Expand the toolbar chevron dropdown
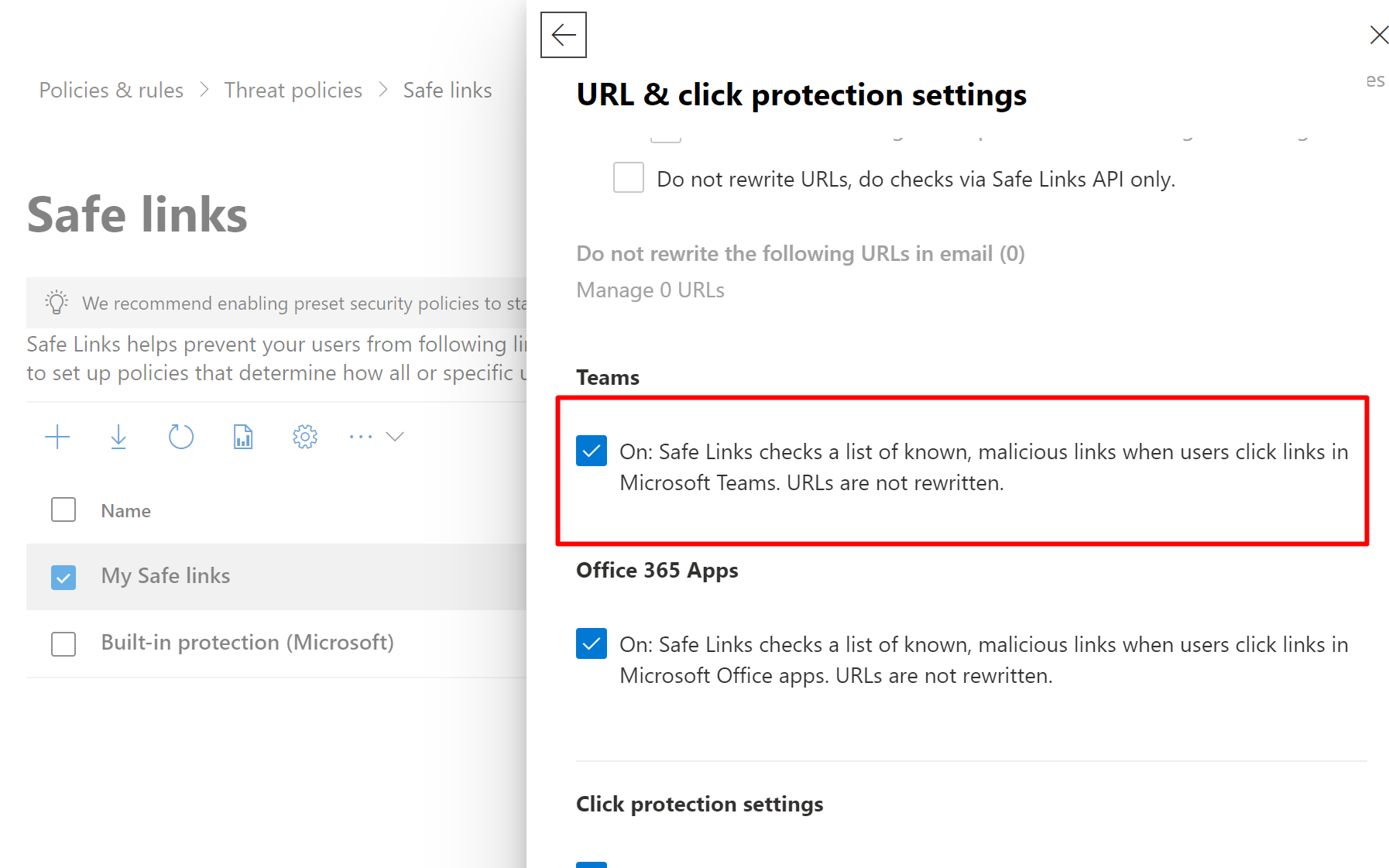The image size is (1389, 868). [395, 437]
